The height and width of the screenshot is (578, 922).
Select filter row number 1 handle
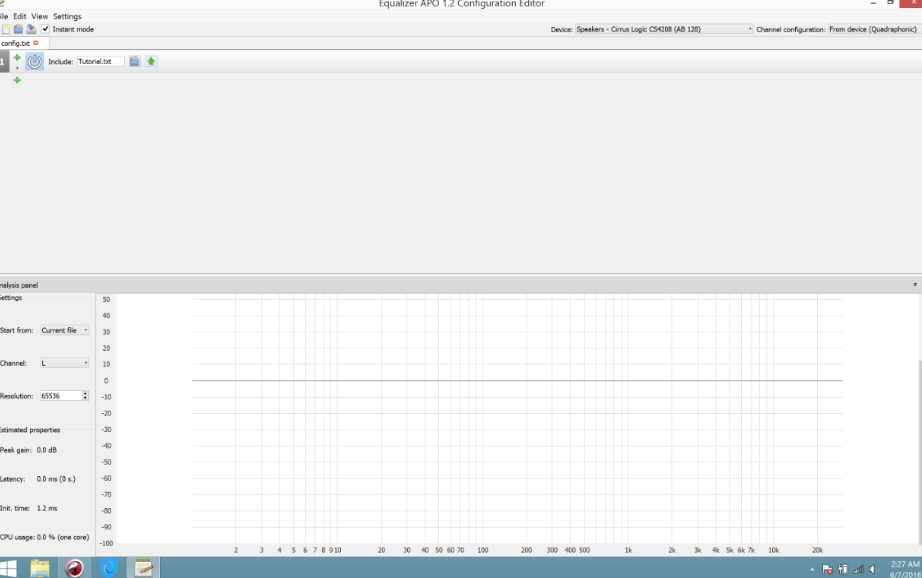click(4, 62)
